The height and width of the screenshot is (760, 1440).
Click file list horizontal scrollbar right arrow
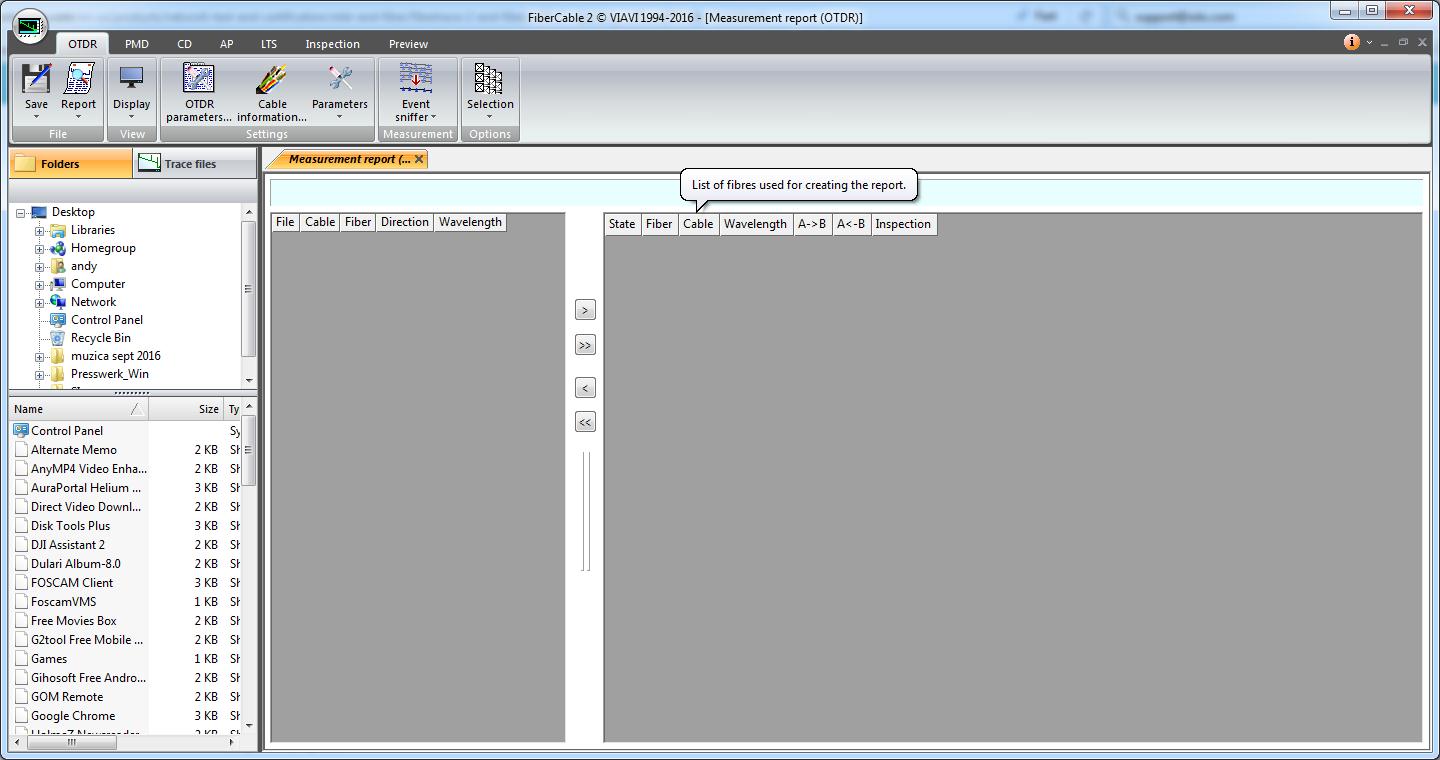click(x=234, y=742)
